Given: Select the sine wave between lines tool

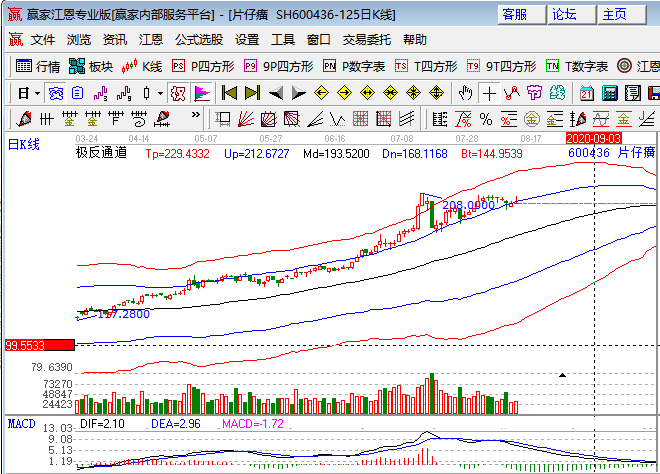Looking at the screenshot, I should 601,120.
